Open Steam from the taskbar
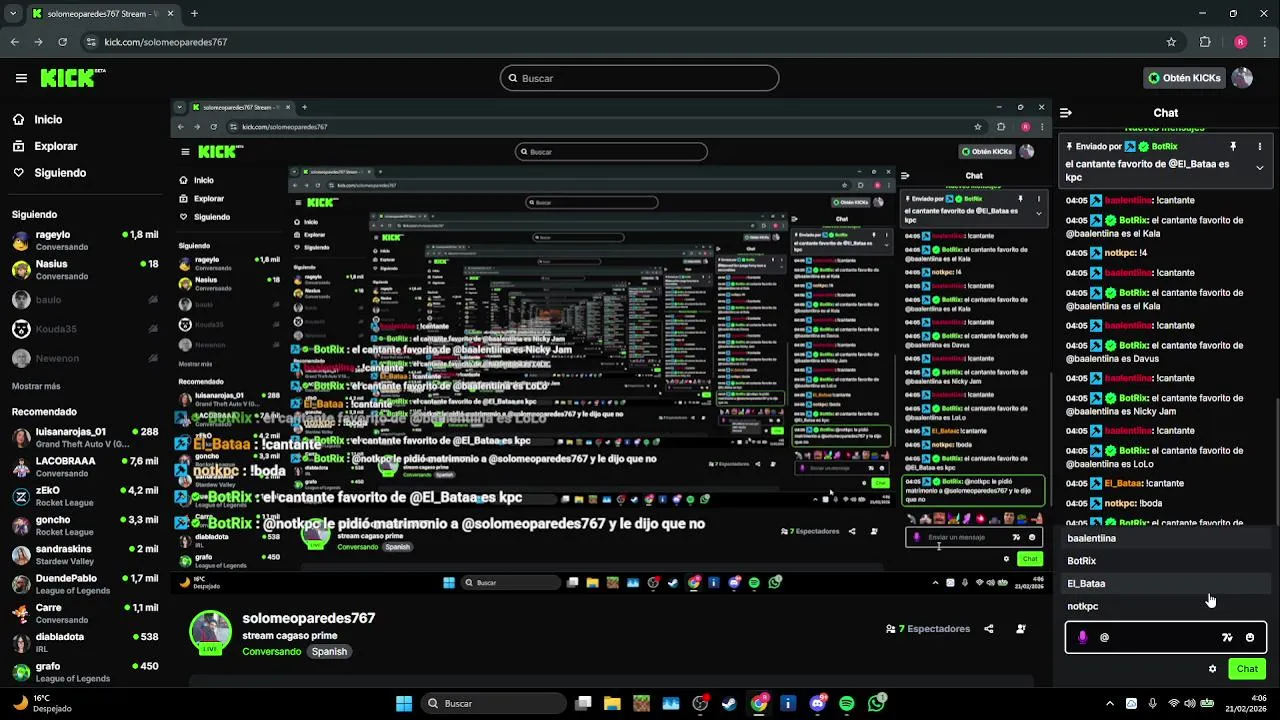Image resolution: width=1280 pixels, height=720 pixels. 729,704
